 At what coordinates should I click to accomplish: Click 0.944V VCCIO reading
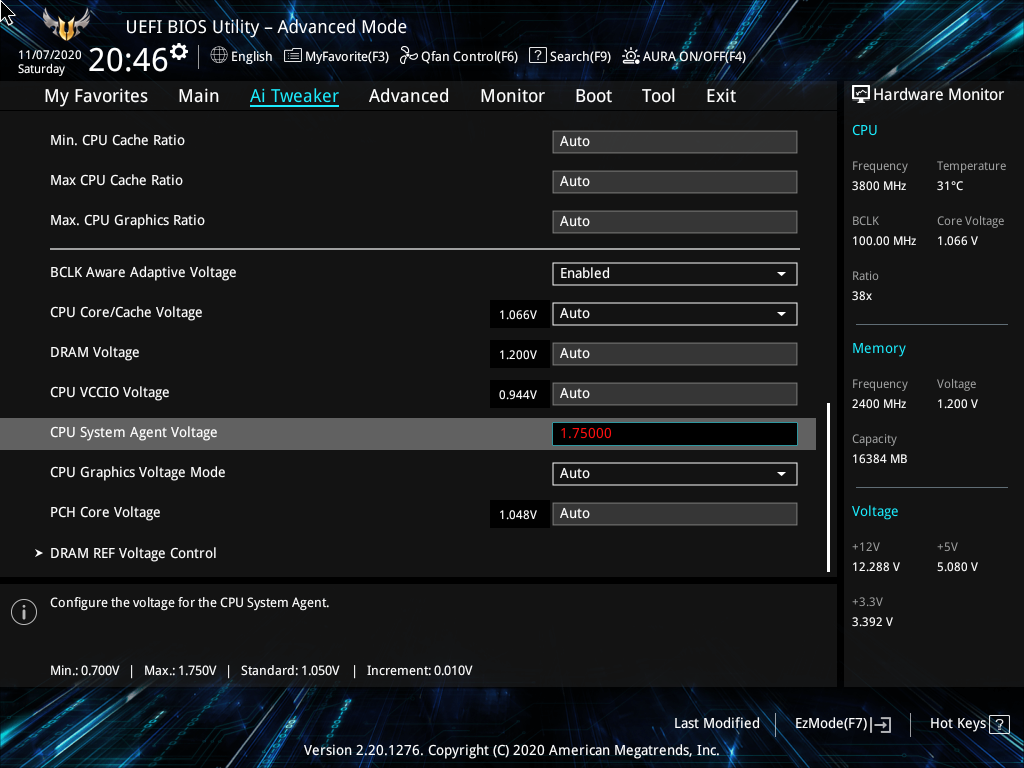point(518,394)
